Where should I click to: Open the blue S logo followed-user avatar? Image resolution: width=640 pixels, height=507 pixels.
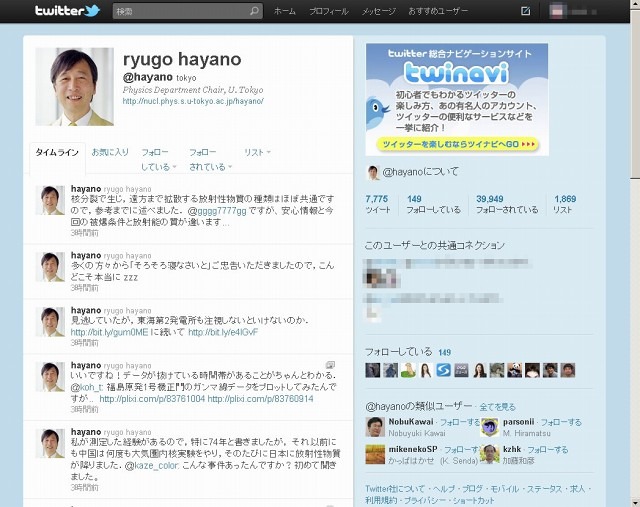(x=443, y=370)
